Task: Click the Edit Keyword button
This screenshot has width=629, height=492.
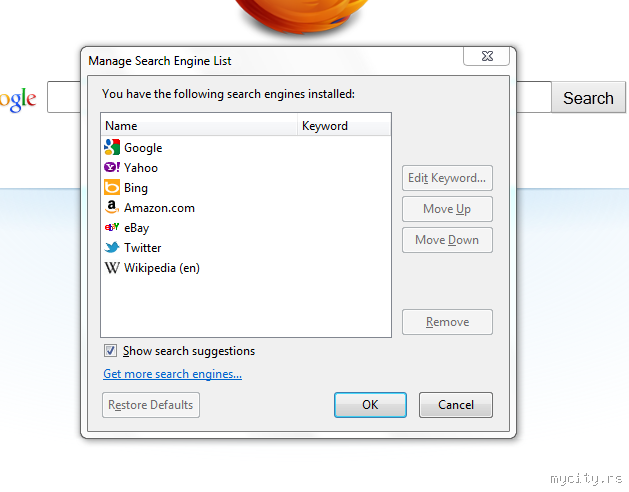Action: tap(447, 178)
